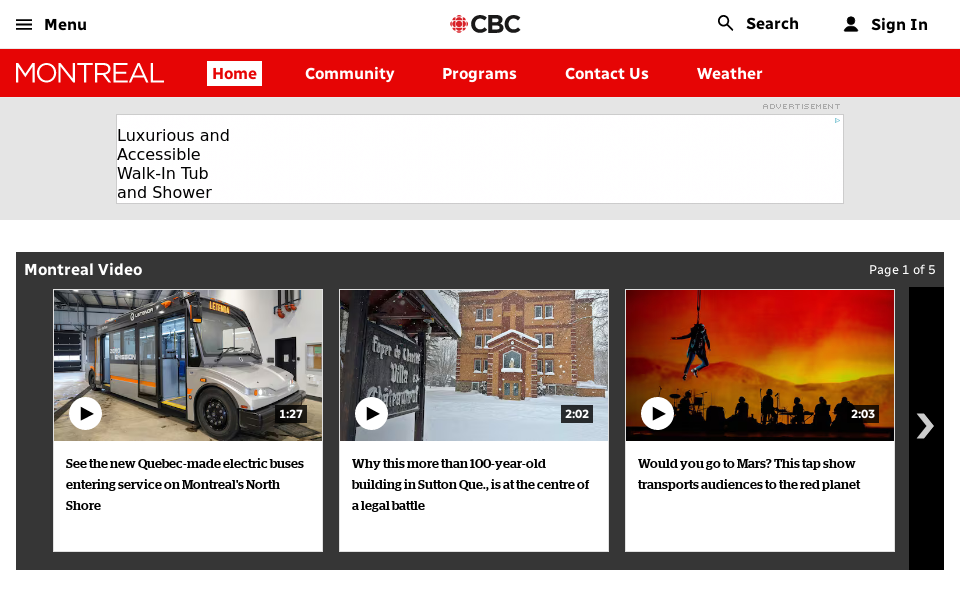Viewport: 960px width, 600px height.
Task: Play the Sutton building video
Action: tap(371, 413)
